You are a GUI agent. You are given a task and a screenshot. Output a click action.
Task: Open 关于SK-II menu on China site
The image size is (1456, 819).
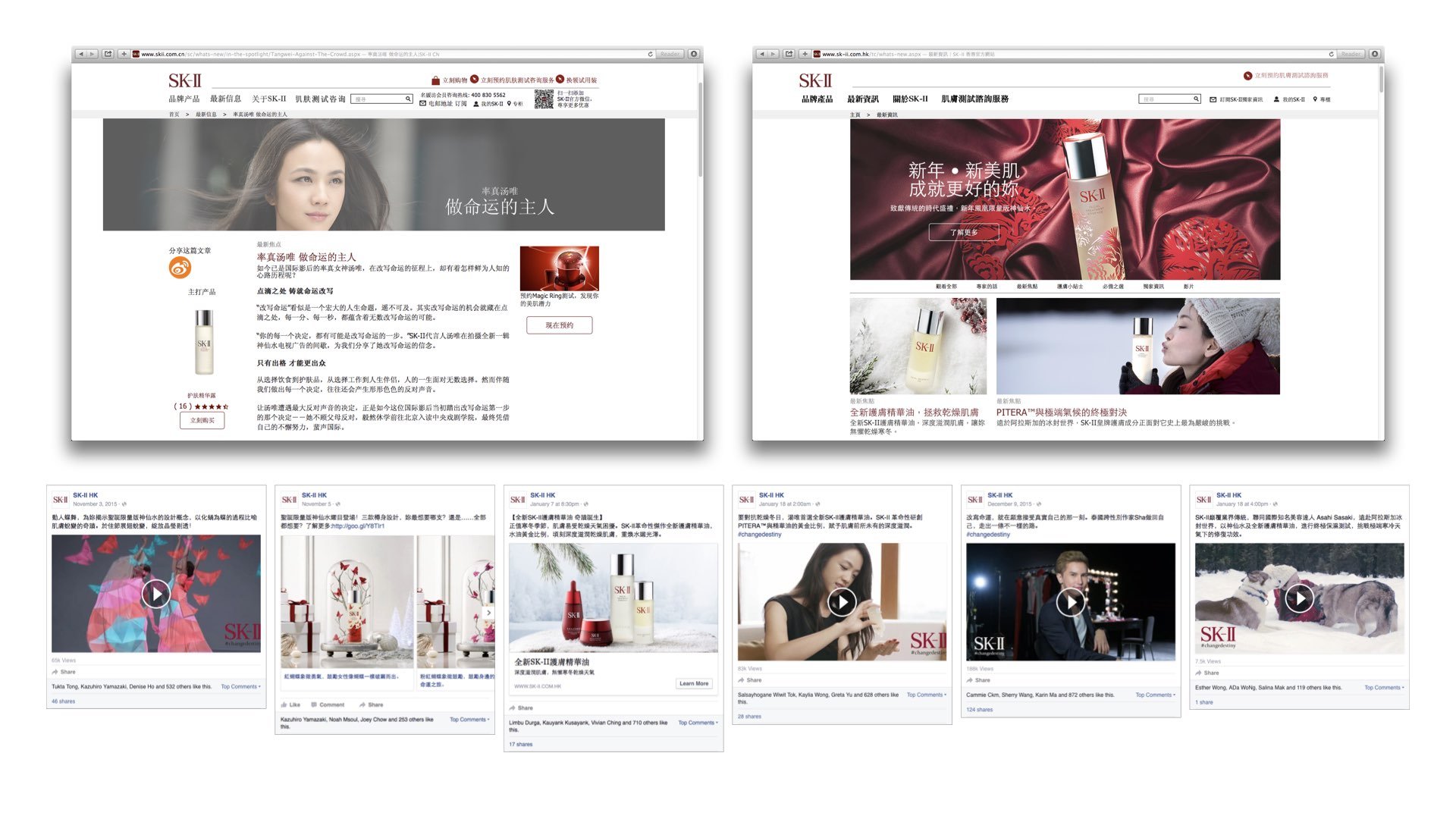(x=268, y=99)
